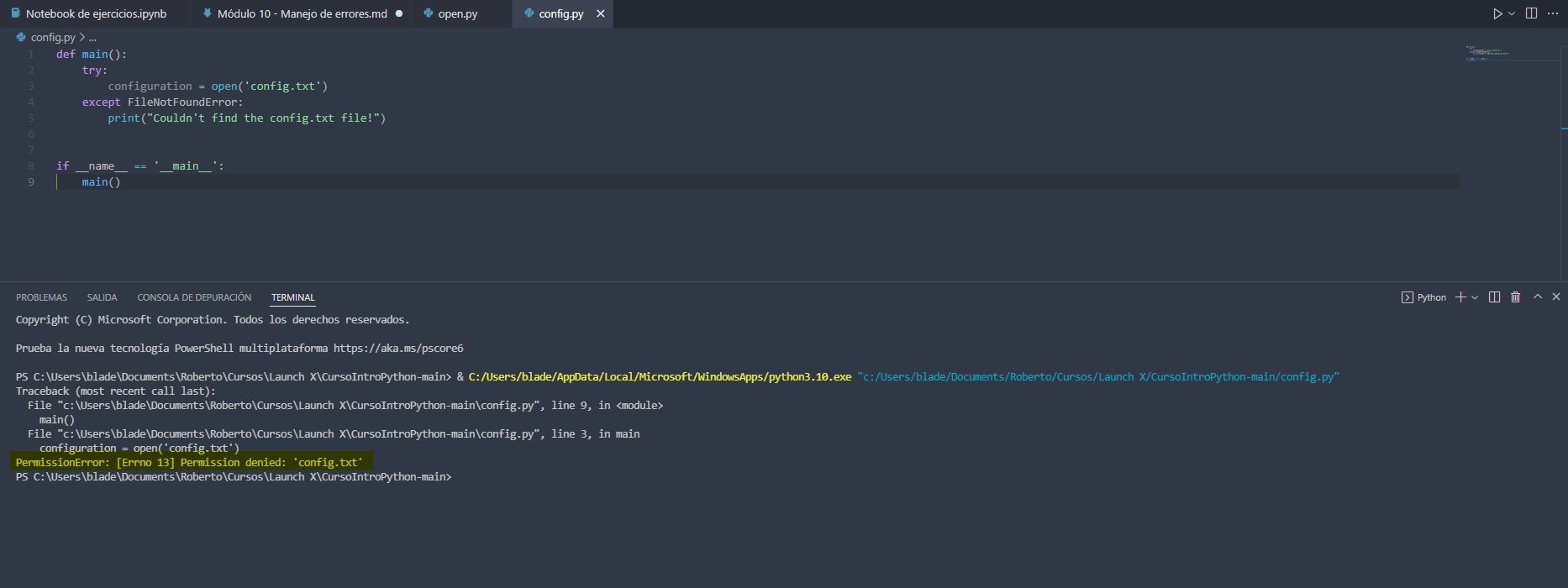1568x588 pixels.
Task: Kill the terminal with trash icon
Action: tap(1516, 297)
